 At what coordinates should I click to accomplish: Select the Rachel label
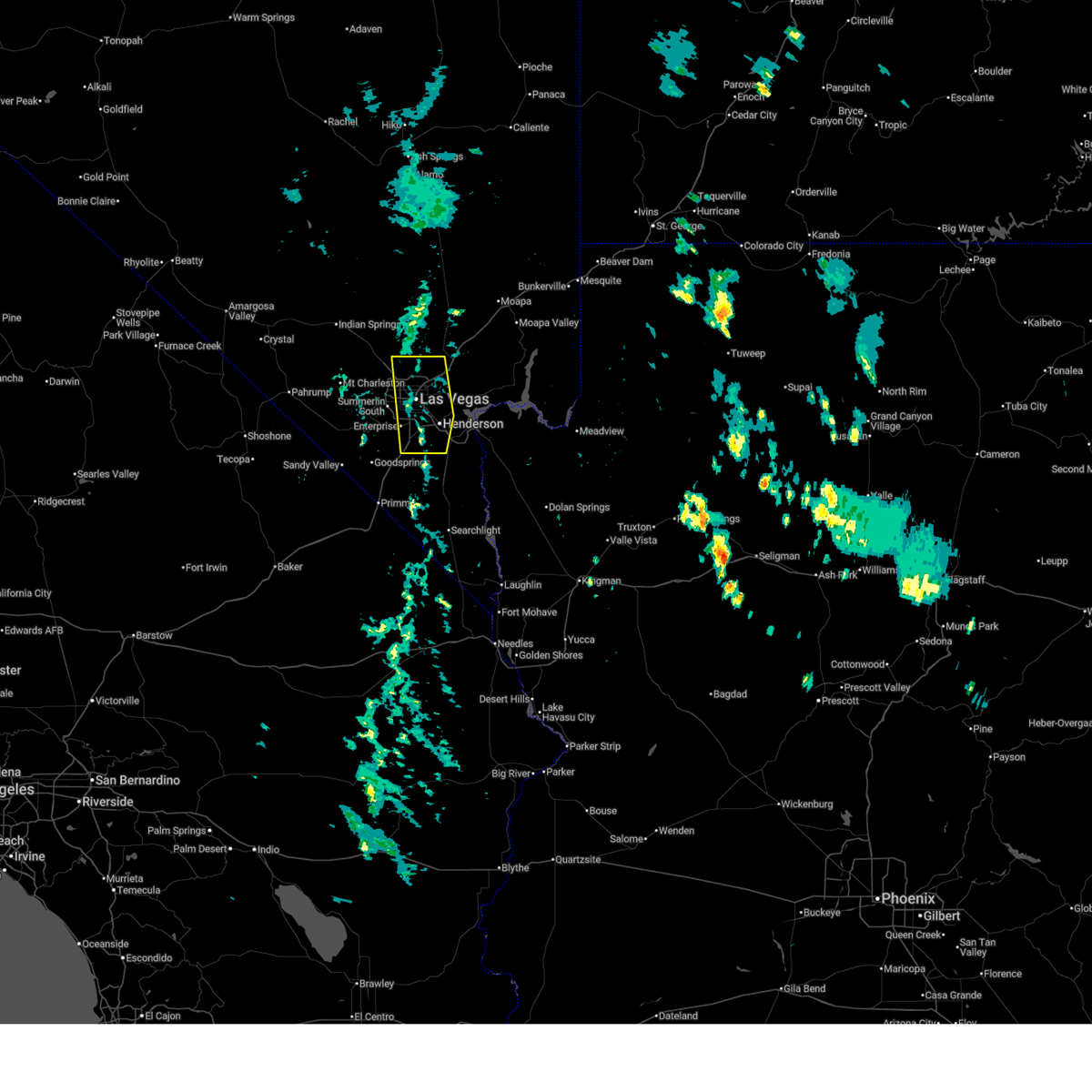pyautogui.click(x=343, y=122)
